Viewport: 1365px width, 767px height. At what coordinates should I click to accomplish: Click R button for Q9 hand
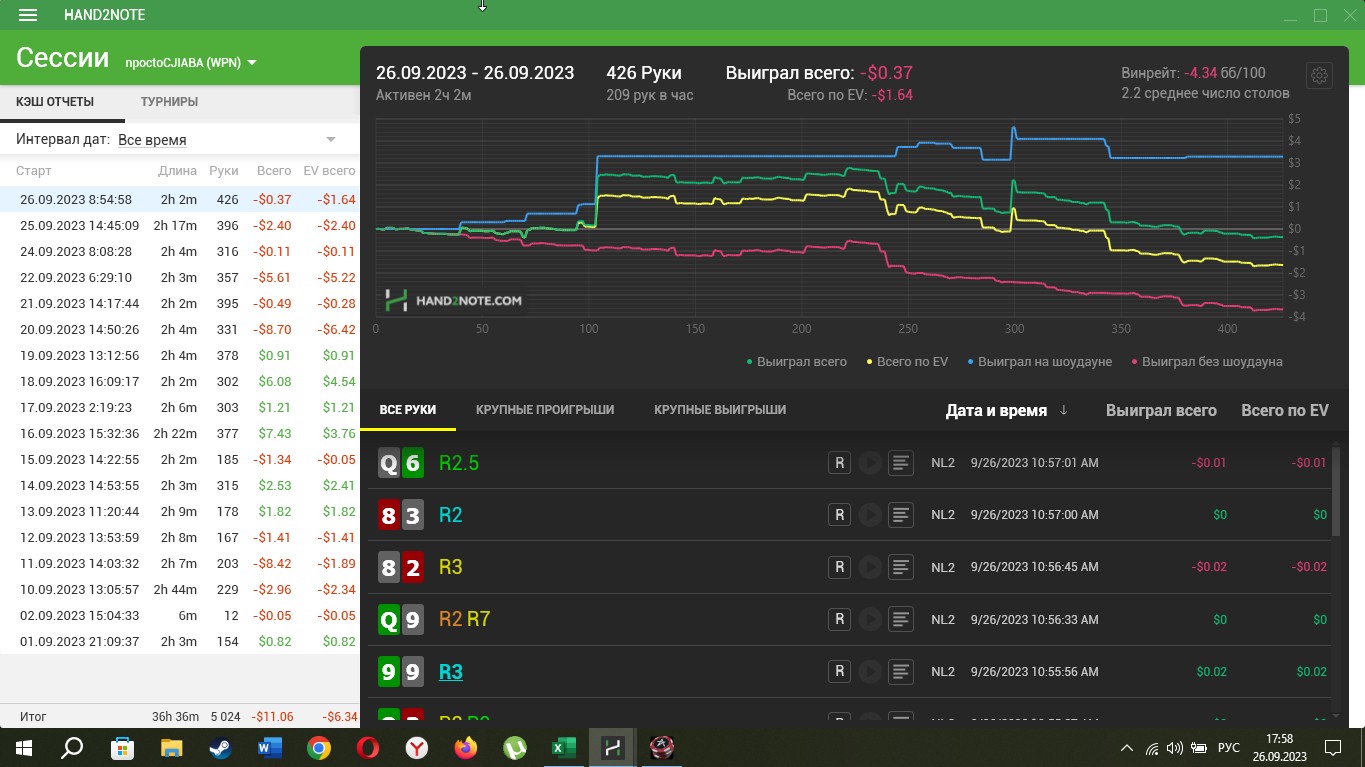pos(840,619)
